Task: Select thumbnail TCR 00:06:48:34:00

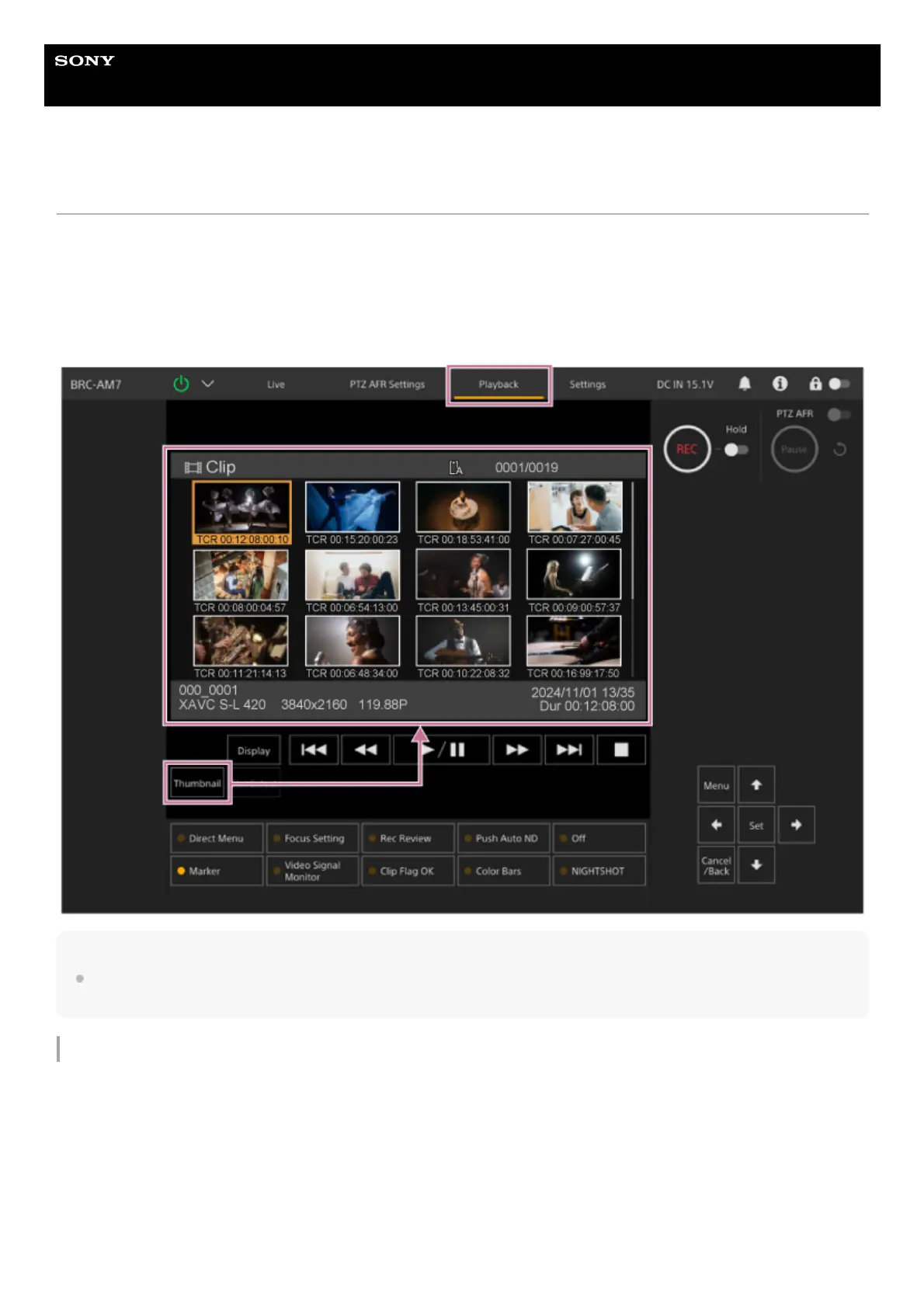Action: point(352,647)
